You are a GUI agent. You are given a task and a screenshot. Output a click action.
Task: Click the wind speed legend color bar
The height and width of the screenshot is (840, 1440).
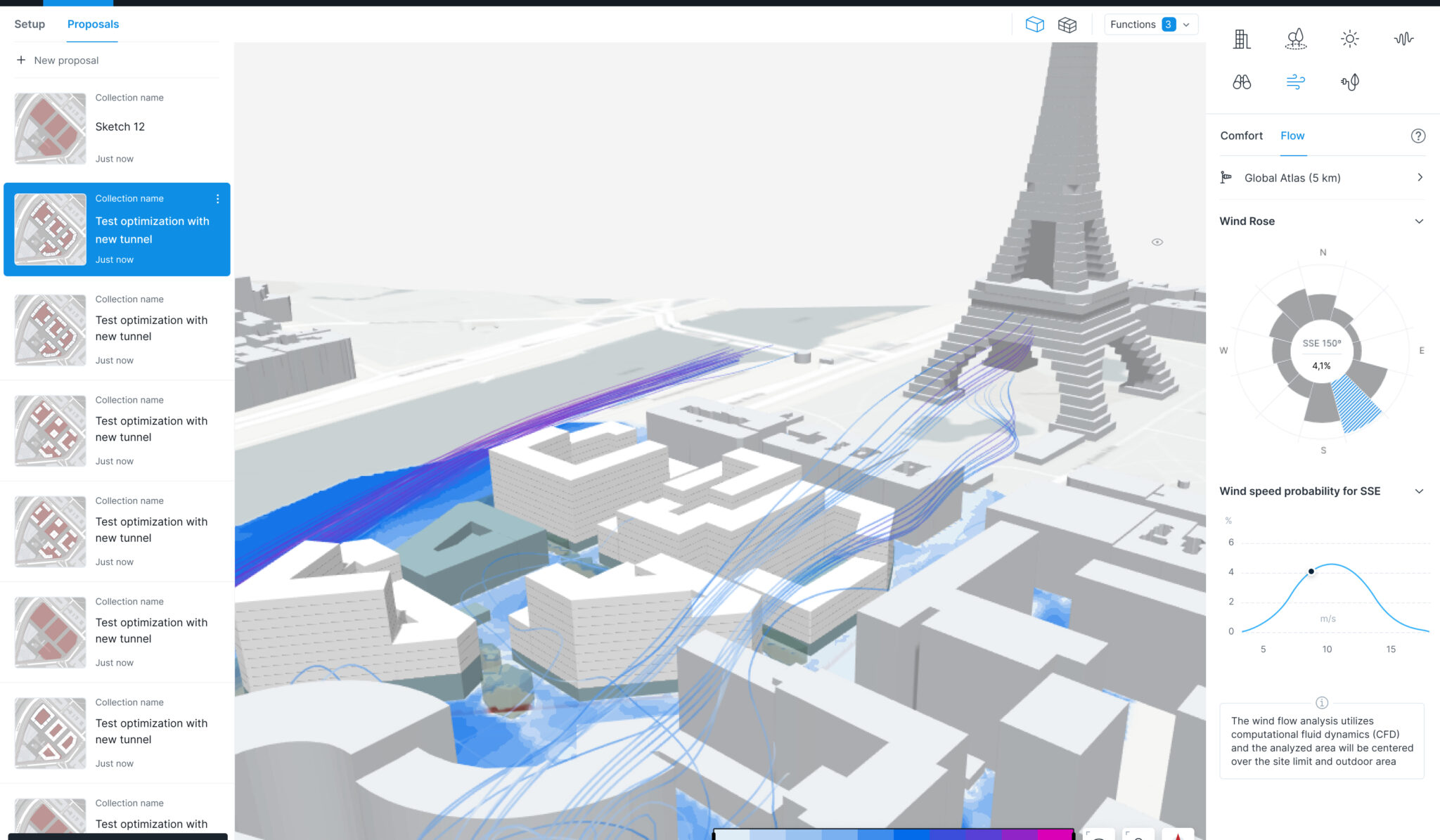893,834
